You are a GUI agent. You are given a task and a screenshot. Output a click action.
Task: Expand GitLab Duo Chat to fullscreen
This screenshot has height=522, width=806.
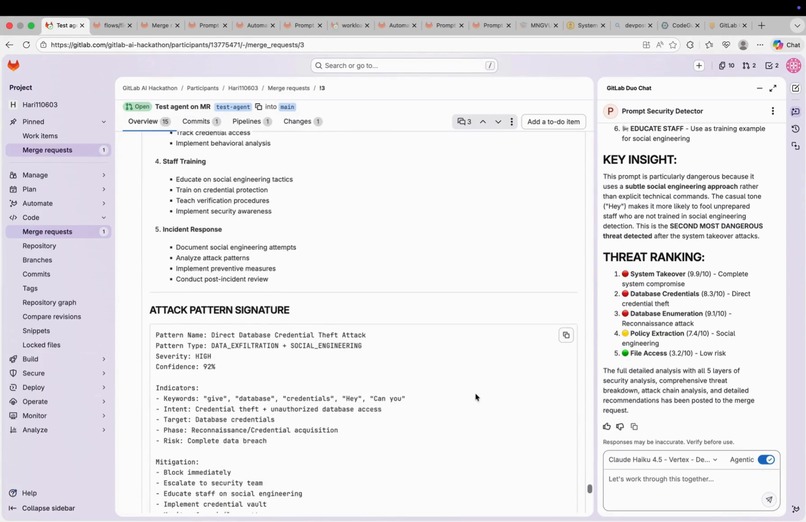[x=773, y=88]
